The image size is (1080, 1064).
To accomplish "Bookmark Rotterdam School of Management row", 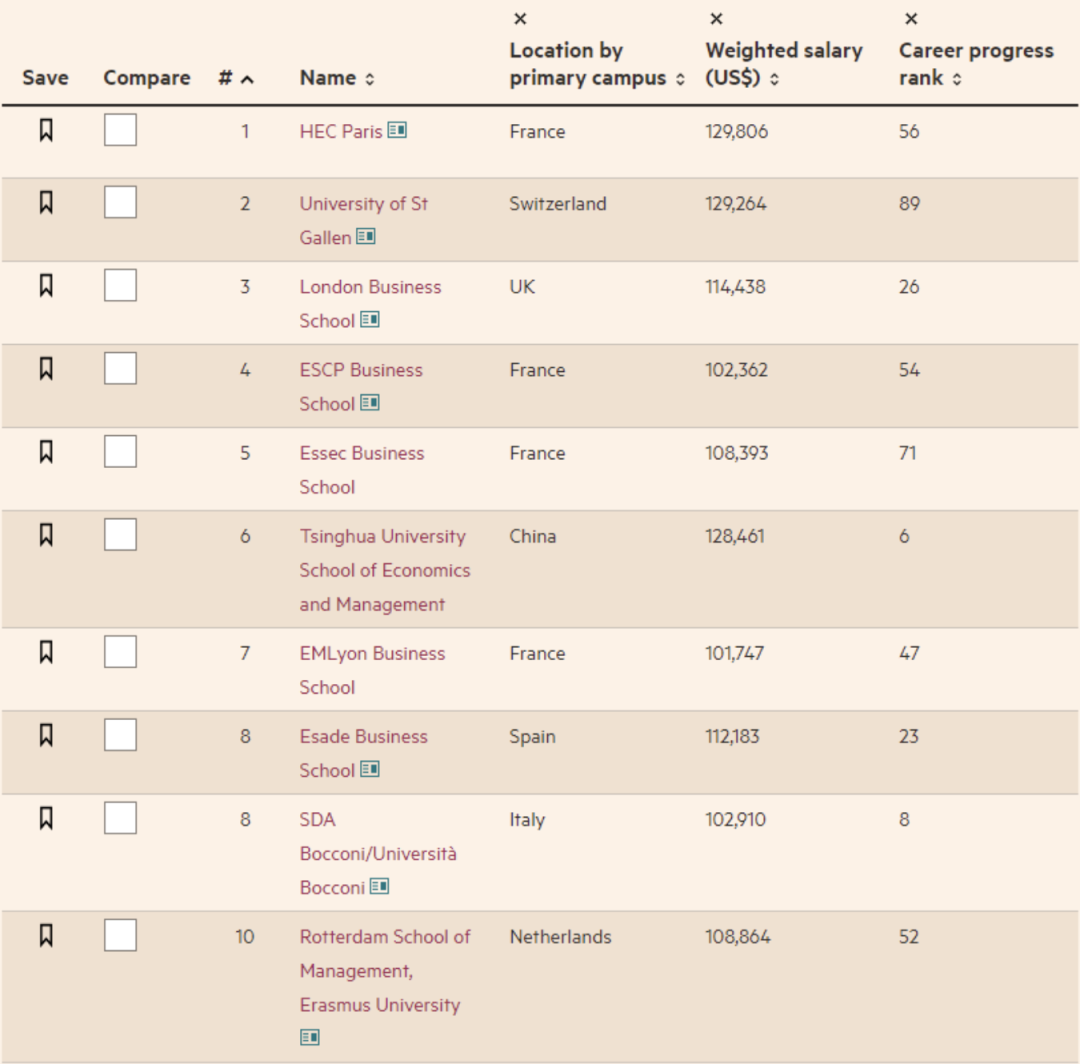I will click(x=46, y=936).
